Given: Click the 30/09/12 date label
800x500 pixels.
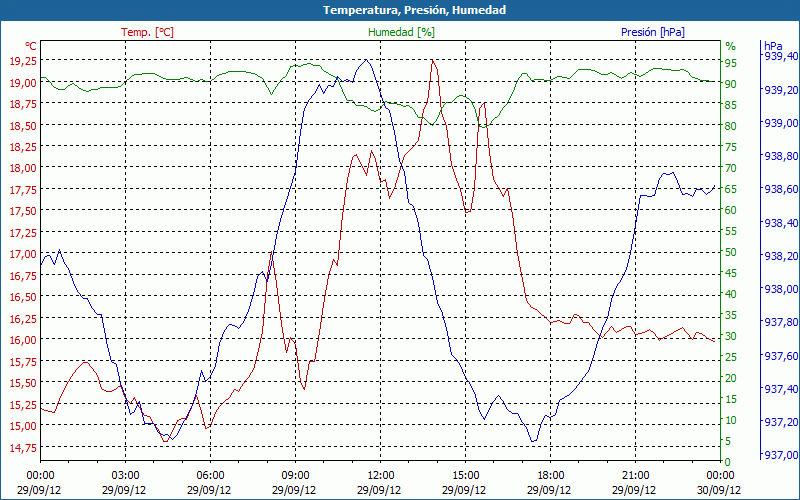Looking at the screenshot, I should tap(718, 490).
